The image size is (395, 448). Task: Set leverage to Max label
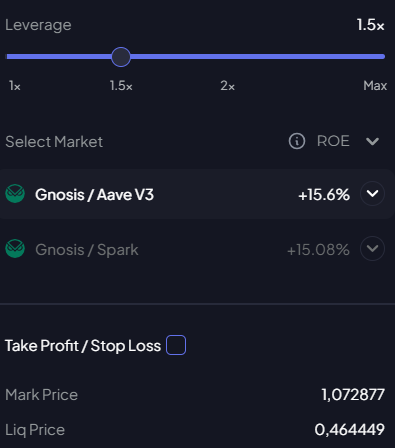pyautogui.click(x=375, y=86)
